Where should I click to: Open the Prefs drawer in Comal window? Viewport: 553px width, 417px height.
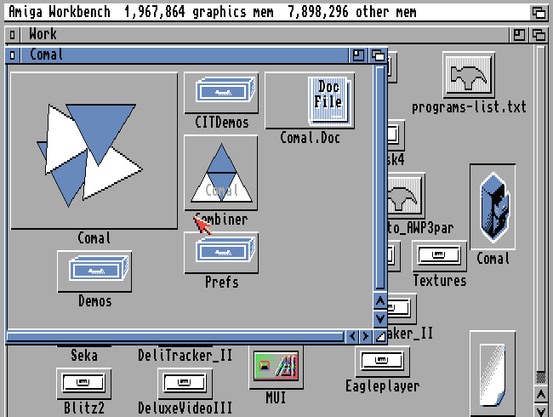[x=221, y=253]
